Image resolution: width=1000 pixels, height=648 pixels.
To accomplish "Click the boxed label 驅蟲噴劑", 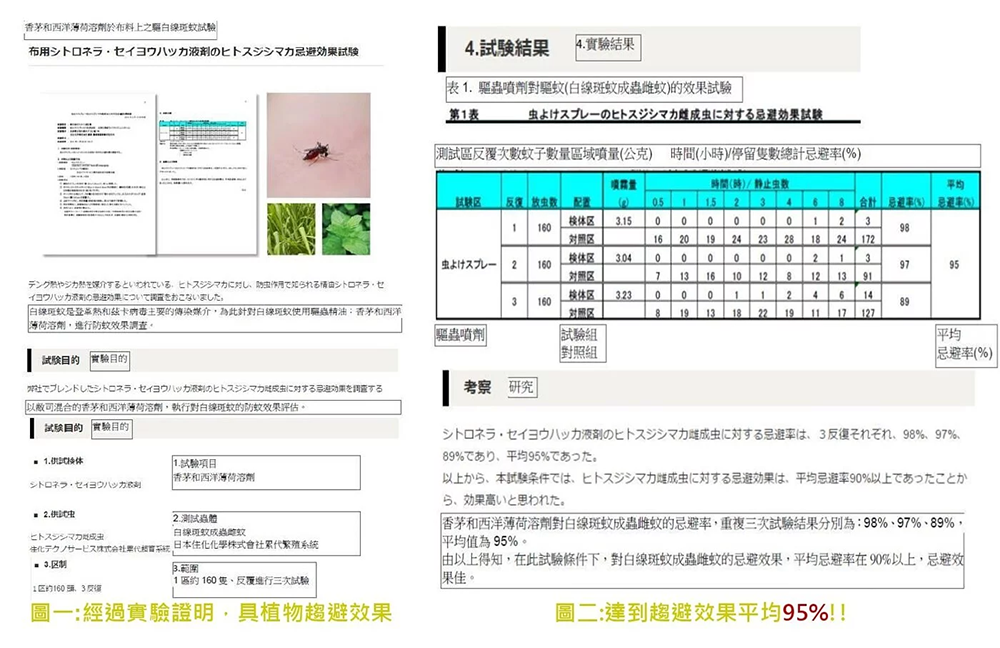I will click(460, 335).
